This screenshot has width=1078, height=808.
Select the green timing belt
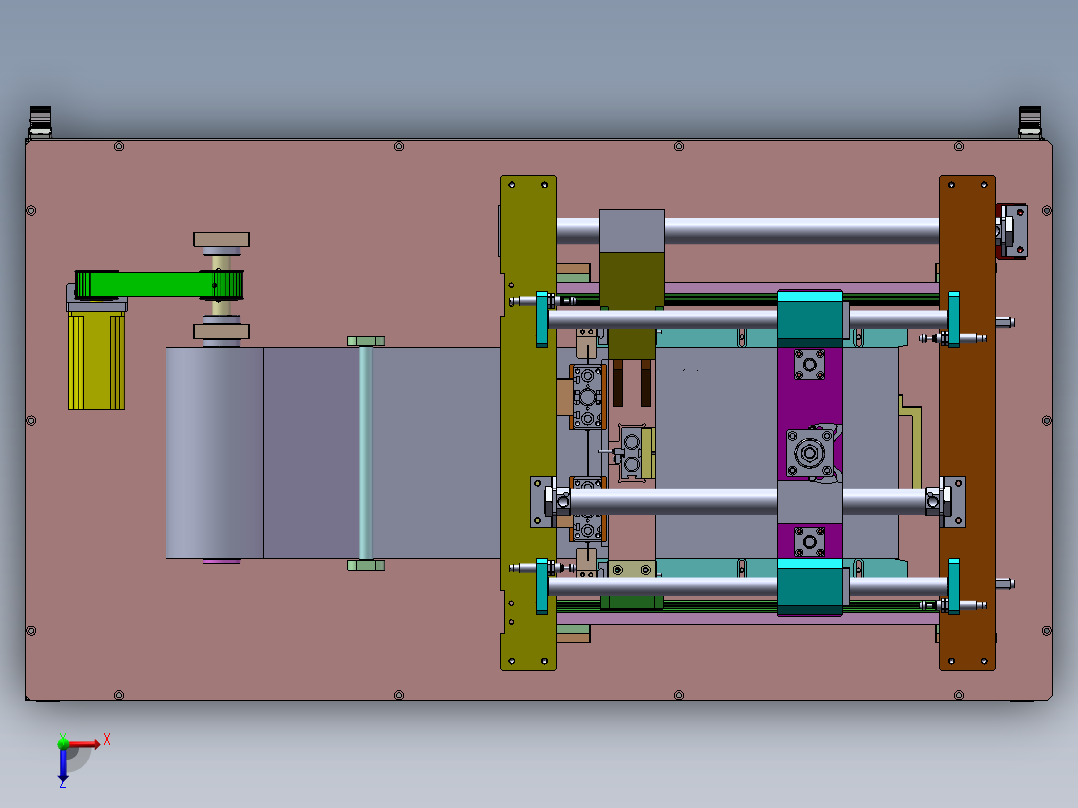159,285
